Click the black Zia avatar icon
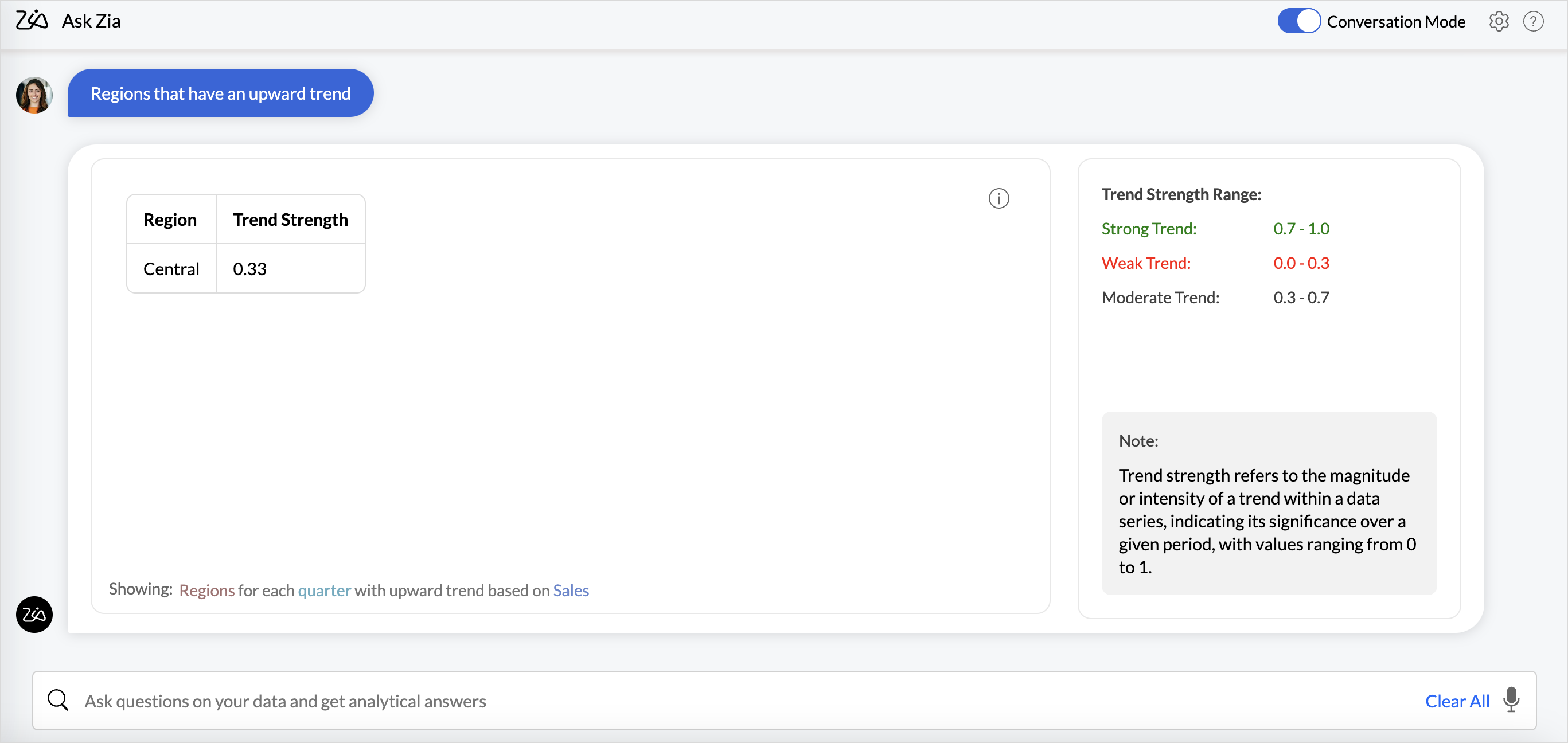1568x743 pixels. (34, 614)
